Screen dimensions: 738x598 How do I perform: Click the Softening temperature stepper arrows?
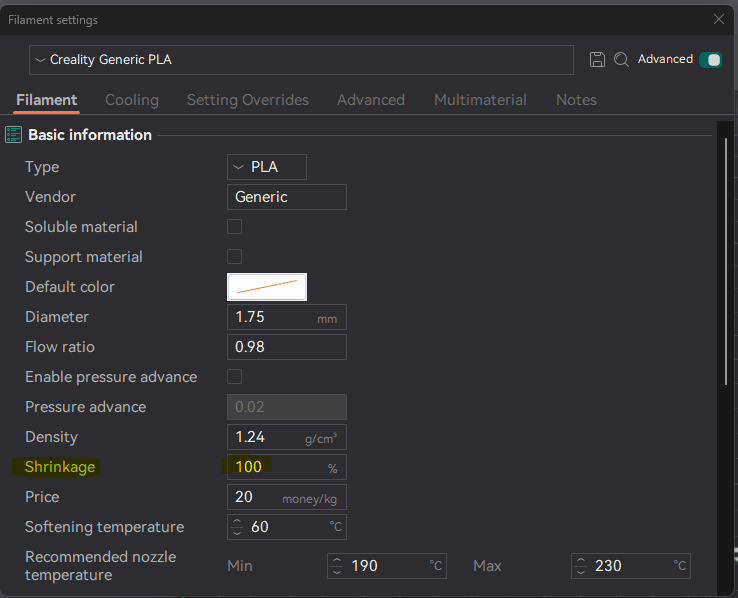coord(237,527)
